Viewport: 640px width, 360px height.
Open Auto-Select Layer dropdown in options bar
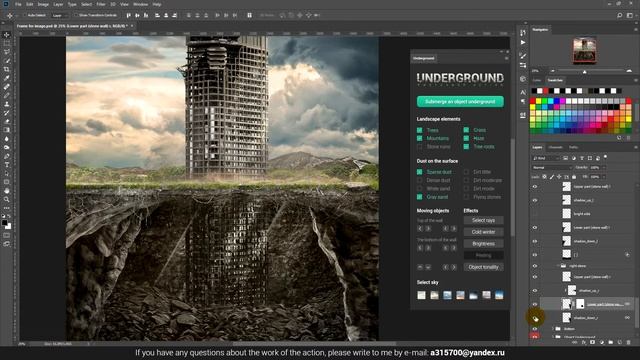[x=60, y=16]
